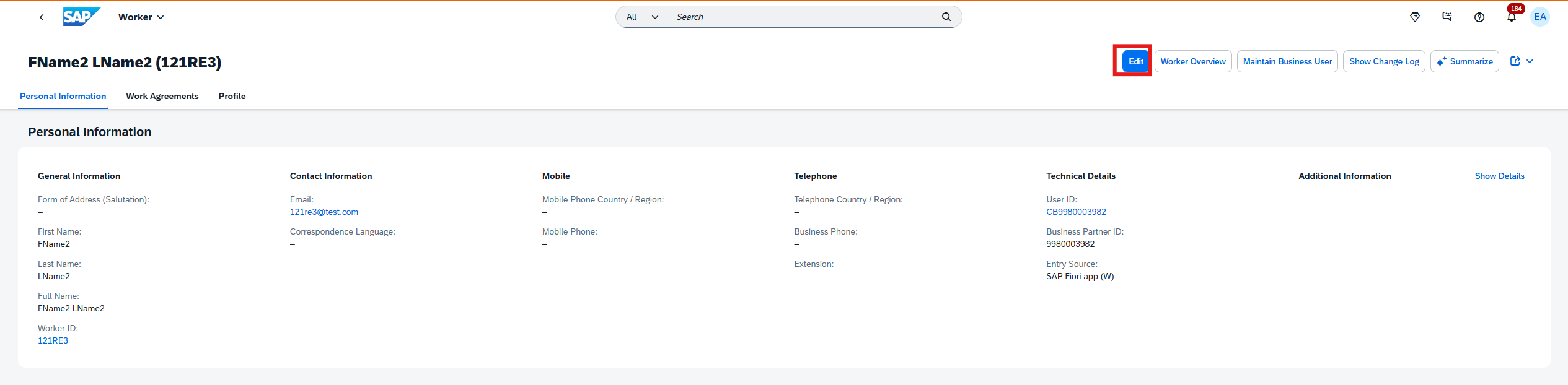Go back with the header back arrow
Screen dimensions: 1568x385
(x=42, y=17)
